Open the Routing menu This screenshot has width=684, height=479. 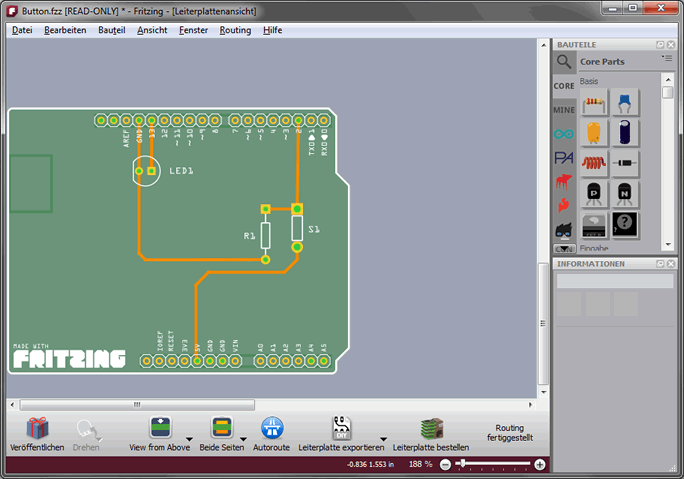(x=235, y=30)
